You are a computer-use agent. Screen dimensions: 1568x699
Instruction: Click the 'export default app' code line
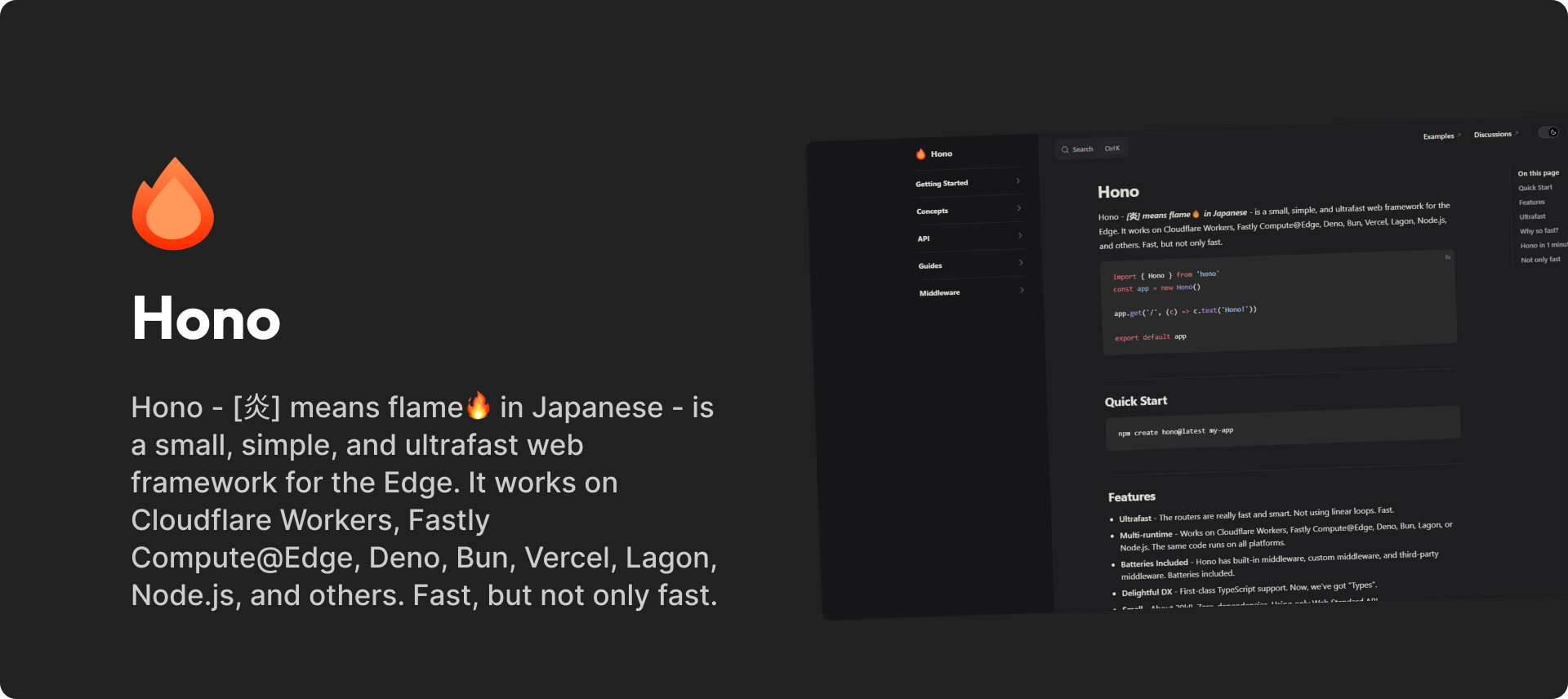tap(1151, 337)
